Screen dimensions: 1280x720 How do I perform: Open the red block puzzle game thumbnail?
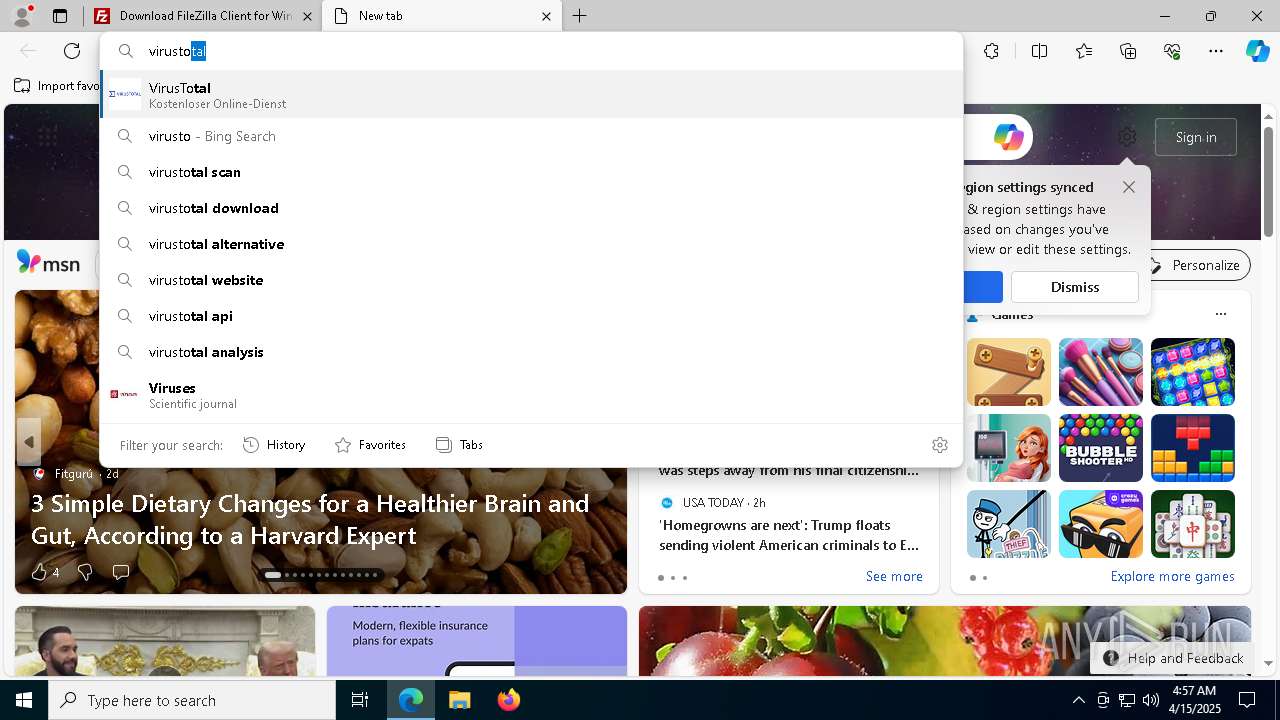coord(1193,448)
